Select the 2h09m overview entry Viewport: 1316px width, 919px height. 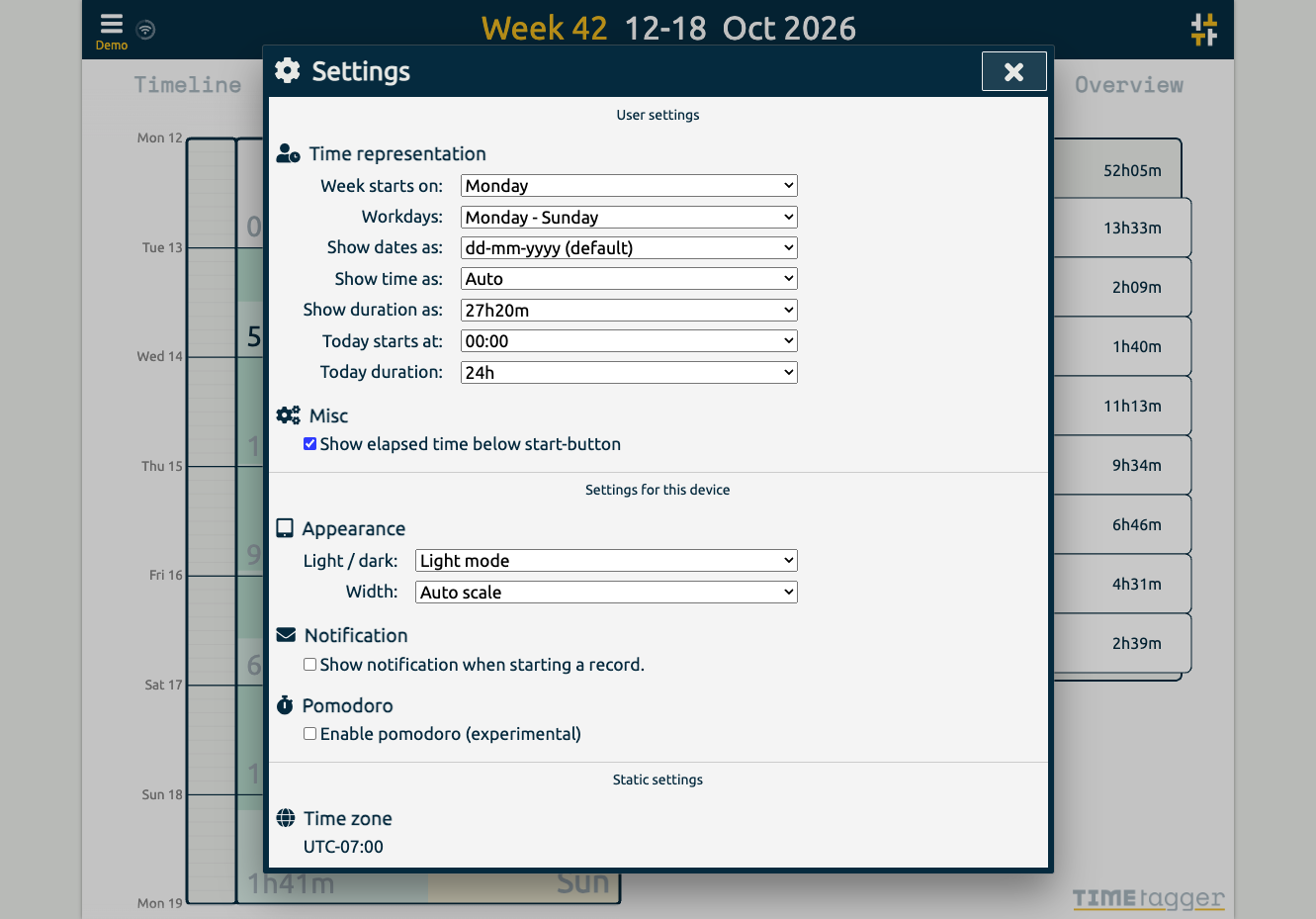pos(1122,287)
